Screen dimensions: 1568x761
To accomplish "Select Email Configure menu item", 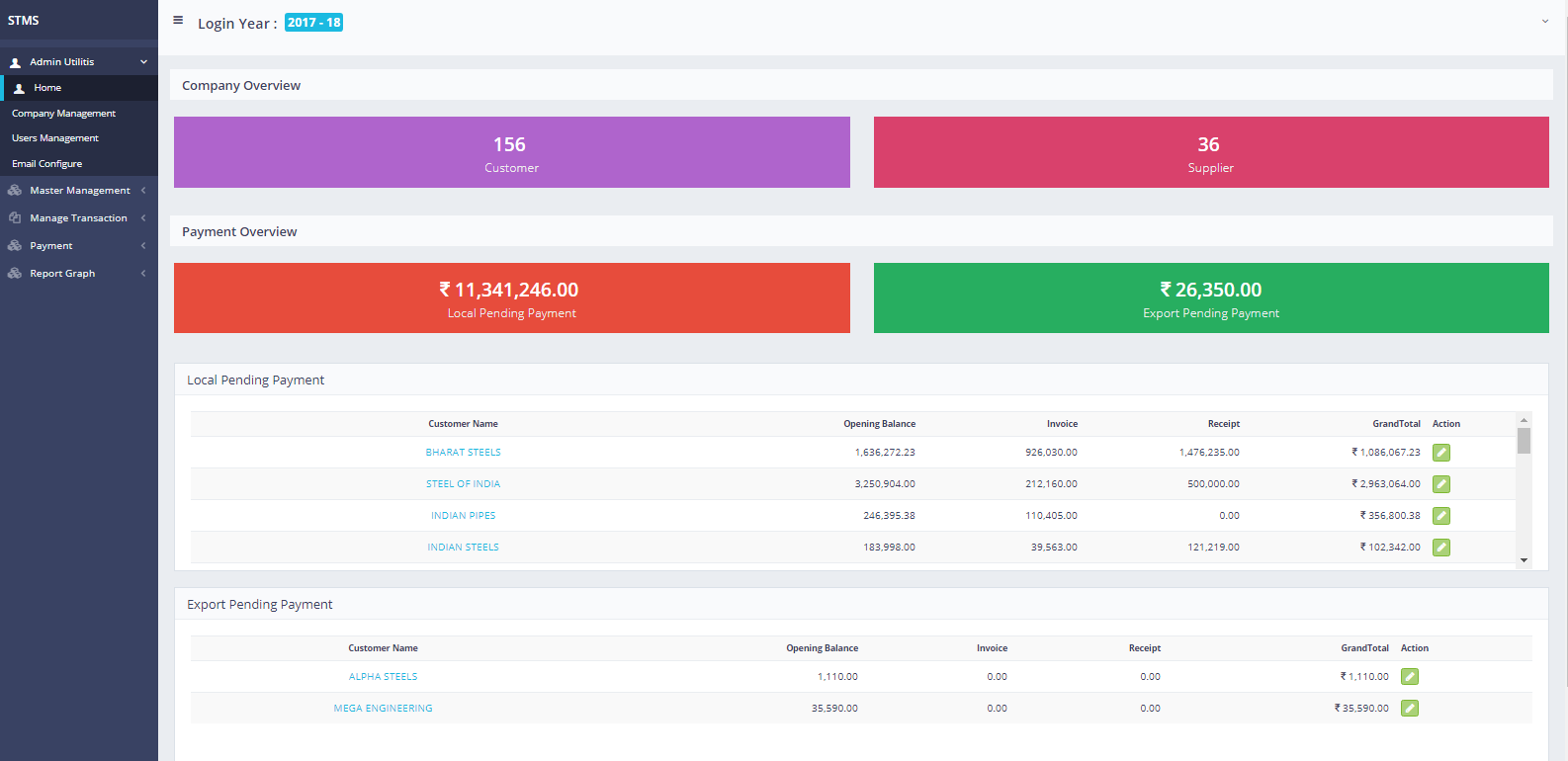I will pyautogui.click(x=47, y=164).
